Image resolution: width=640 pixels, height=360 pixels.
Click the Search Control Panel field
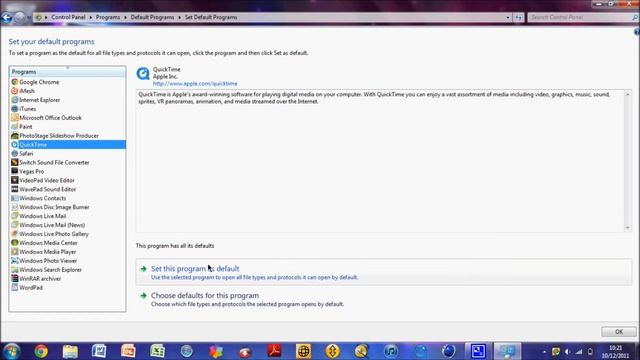pos(579,18)
